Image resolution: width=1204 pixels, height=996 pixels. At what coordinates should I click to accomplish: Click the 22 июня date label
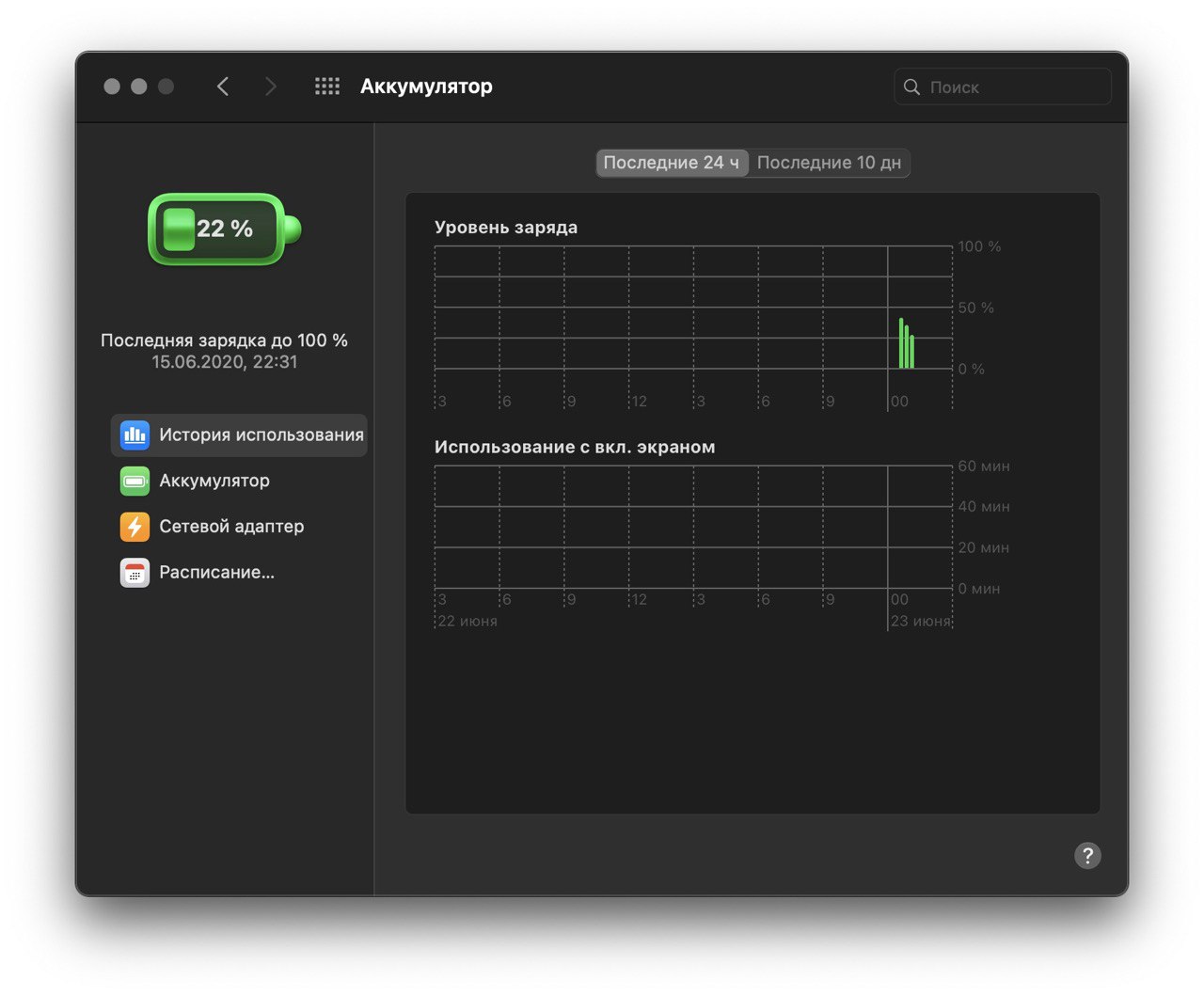pyautogui.click(x=467, y=621)
